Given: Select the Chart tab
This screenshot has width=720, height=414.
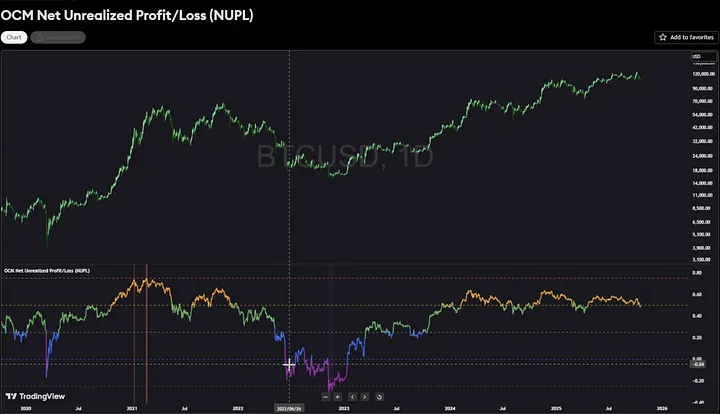Looking at the screenshot, I should coord(15,37).
